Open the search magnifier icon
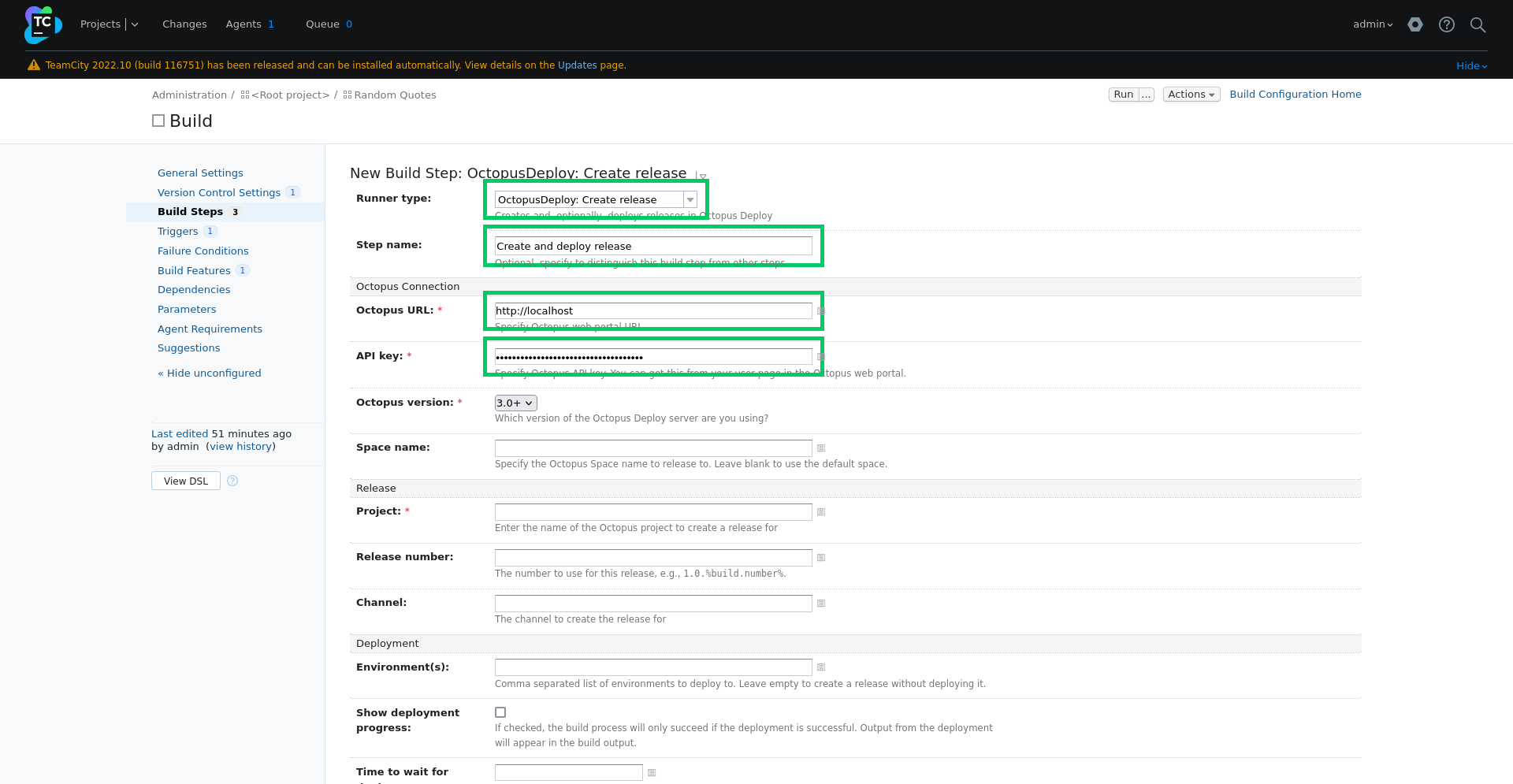Viewport: 1513px width, 784px height. click(x=1478, y=24)
